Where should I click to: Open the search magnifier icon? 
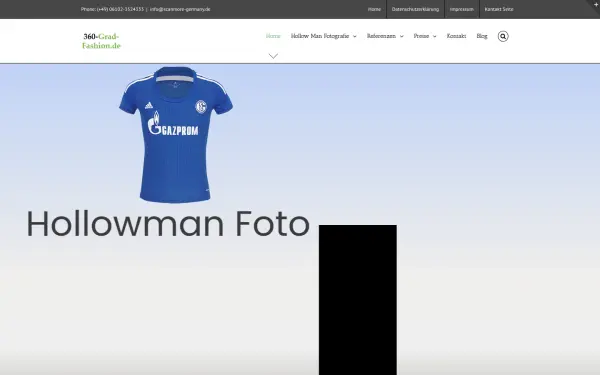503,36
